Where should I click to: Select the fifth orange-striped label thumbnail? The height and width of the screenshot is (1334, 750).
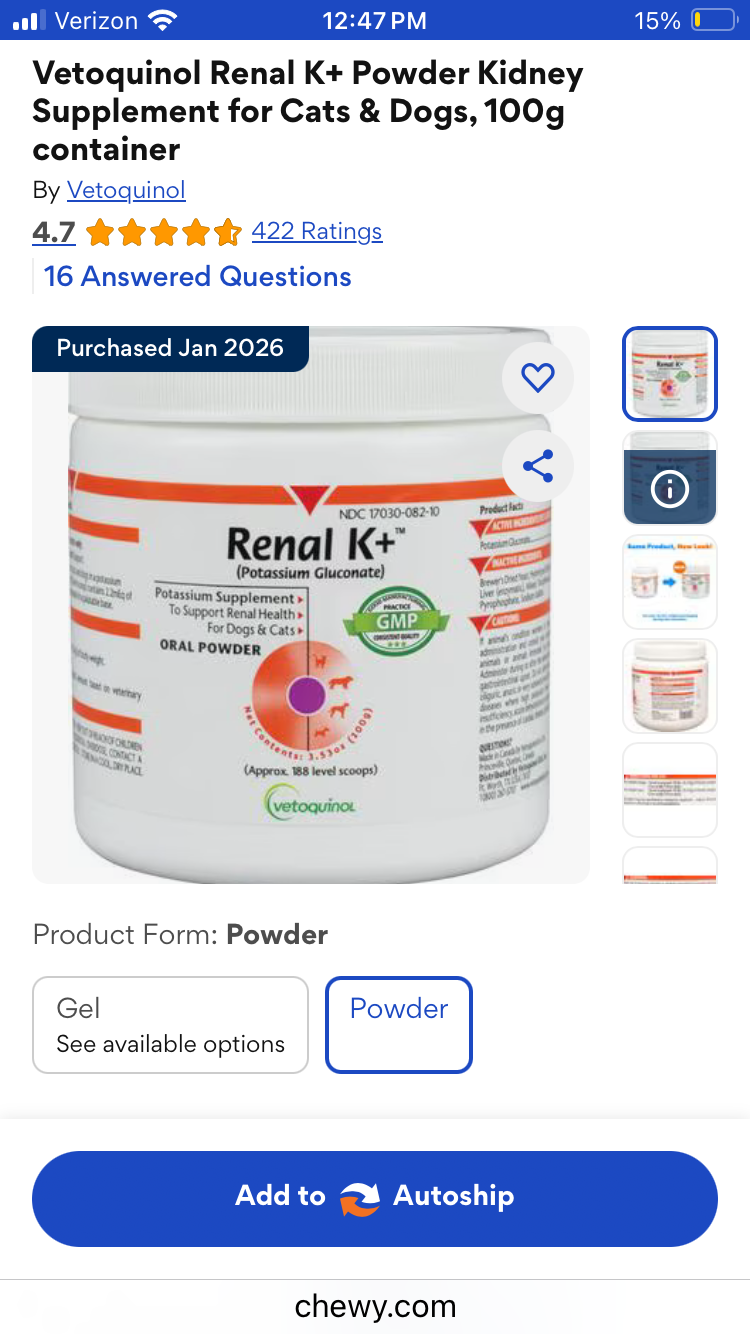[670, 790]
